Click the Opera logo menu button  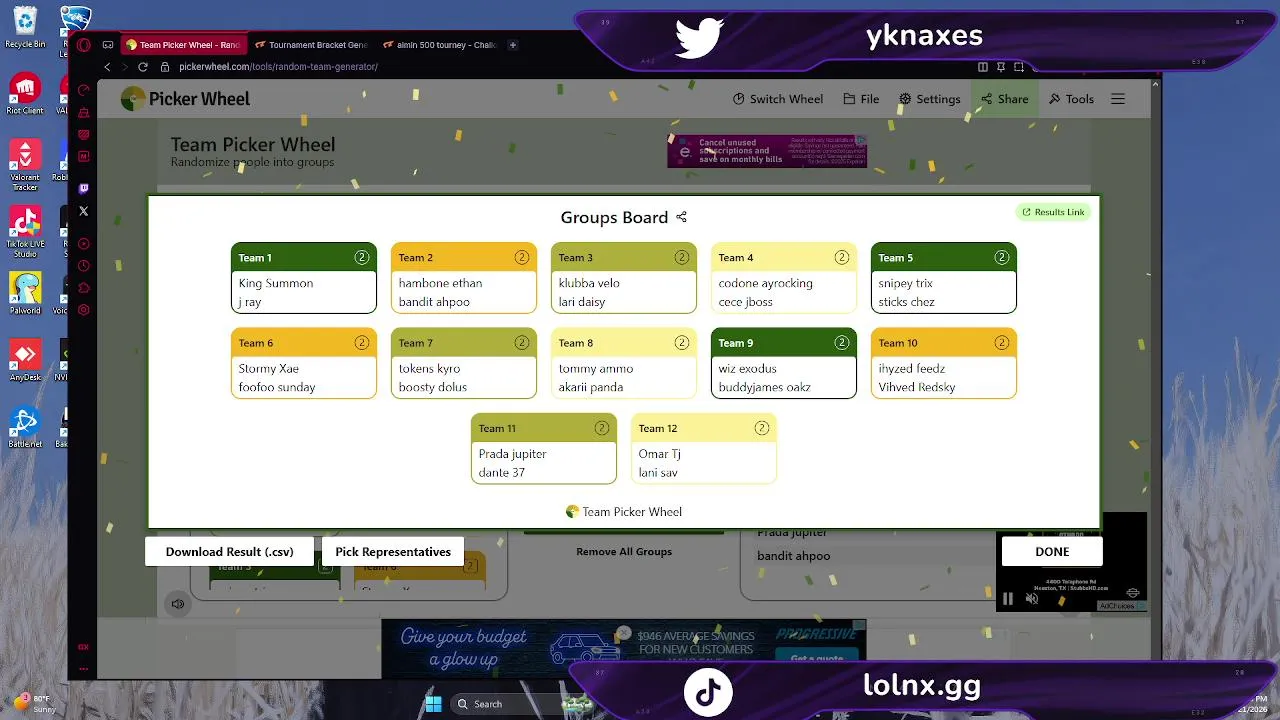(84, 45)
